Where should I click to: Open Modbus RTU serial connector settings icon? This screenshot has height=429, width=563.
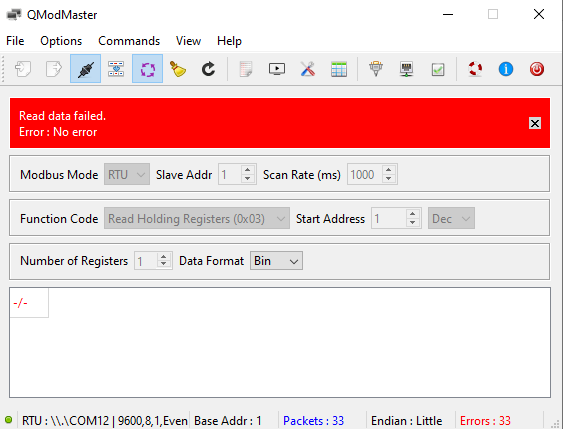[376, 69]
